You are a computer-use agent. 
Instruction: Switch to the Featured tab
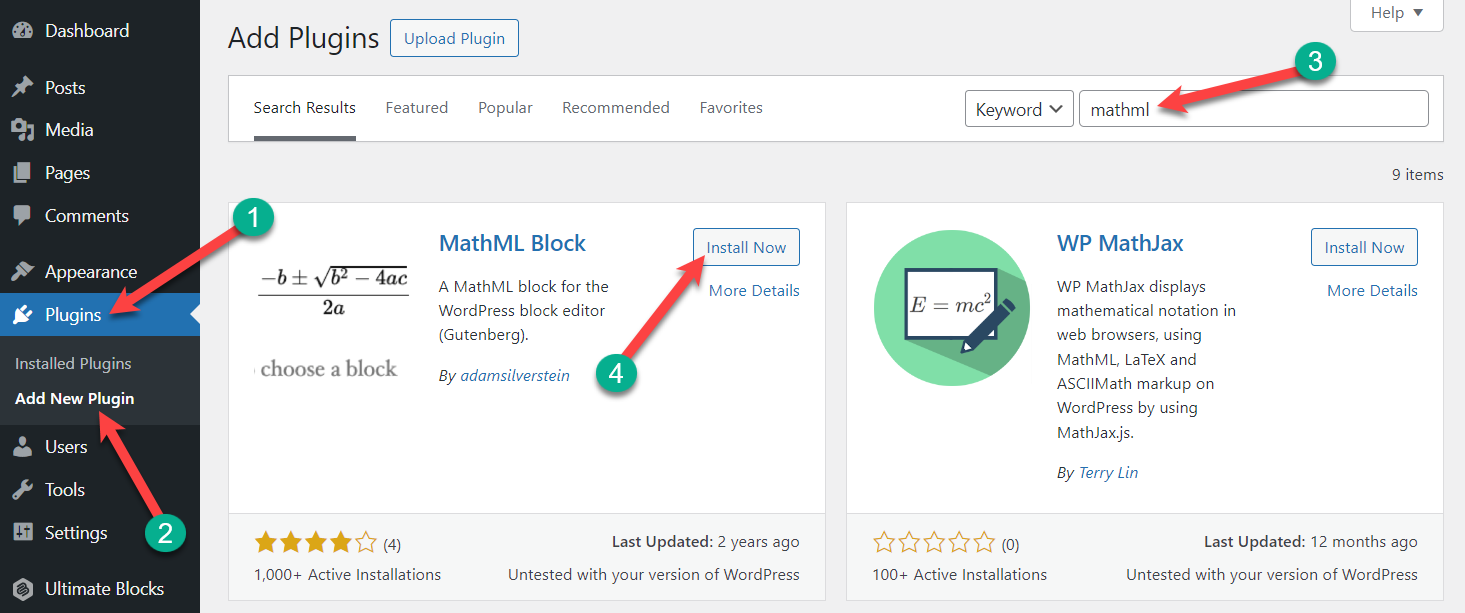[416, 108]
